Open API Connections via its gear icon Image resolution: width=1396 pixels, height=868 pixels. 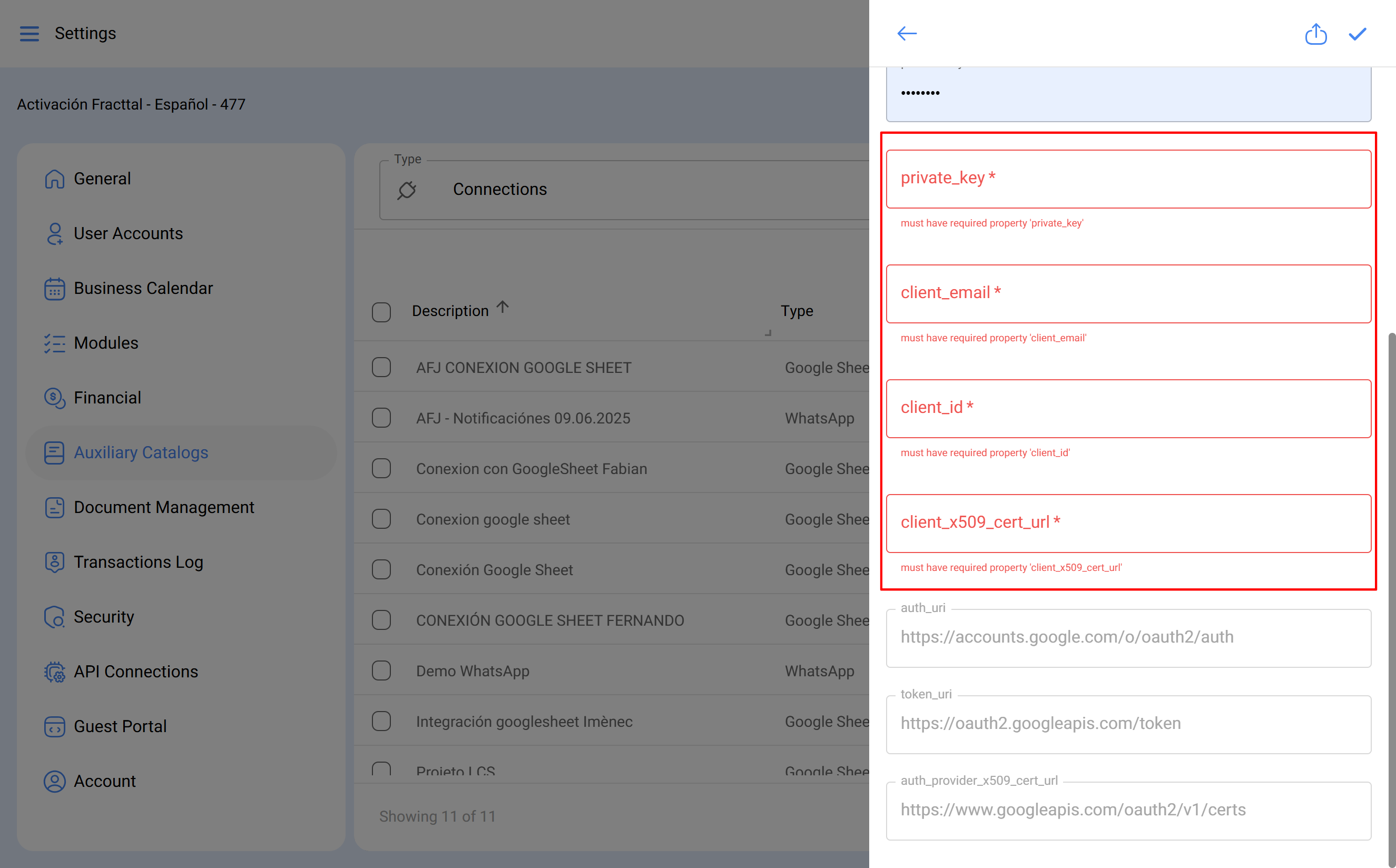click(55, 672)
